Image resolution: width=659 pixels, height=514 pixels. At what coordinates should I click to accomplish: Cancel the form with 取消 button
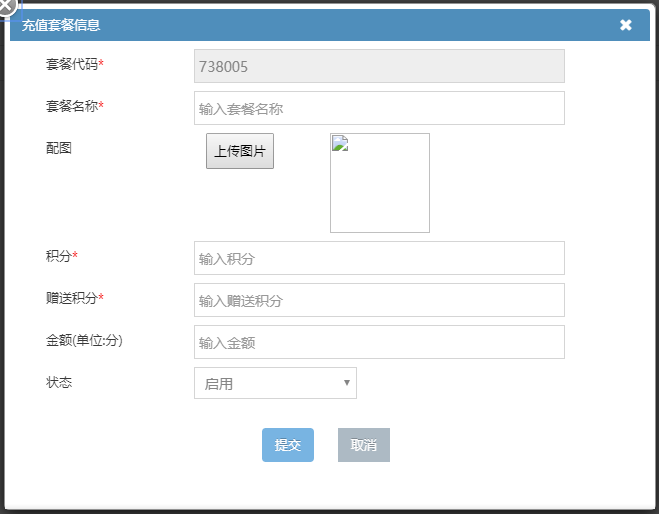364,445
